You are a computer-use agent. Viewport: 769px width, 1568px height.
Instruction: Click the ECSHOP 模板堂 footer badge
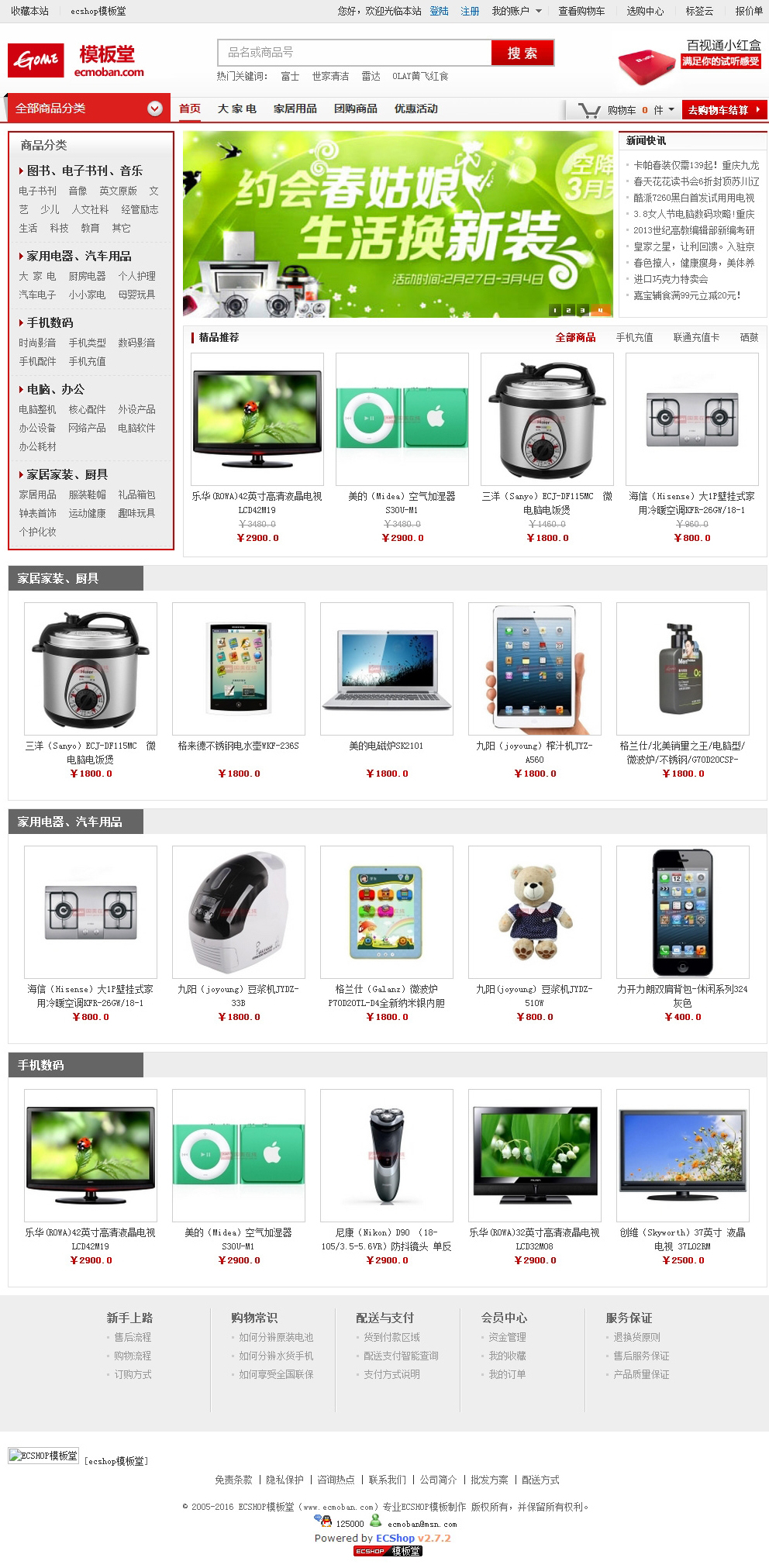click(388, 1551)
